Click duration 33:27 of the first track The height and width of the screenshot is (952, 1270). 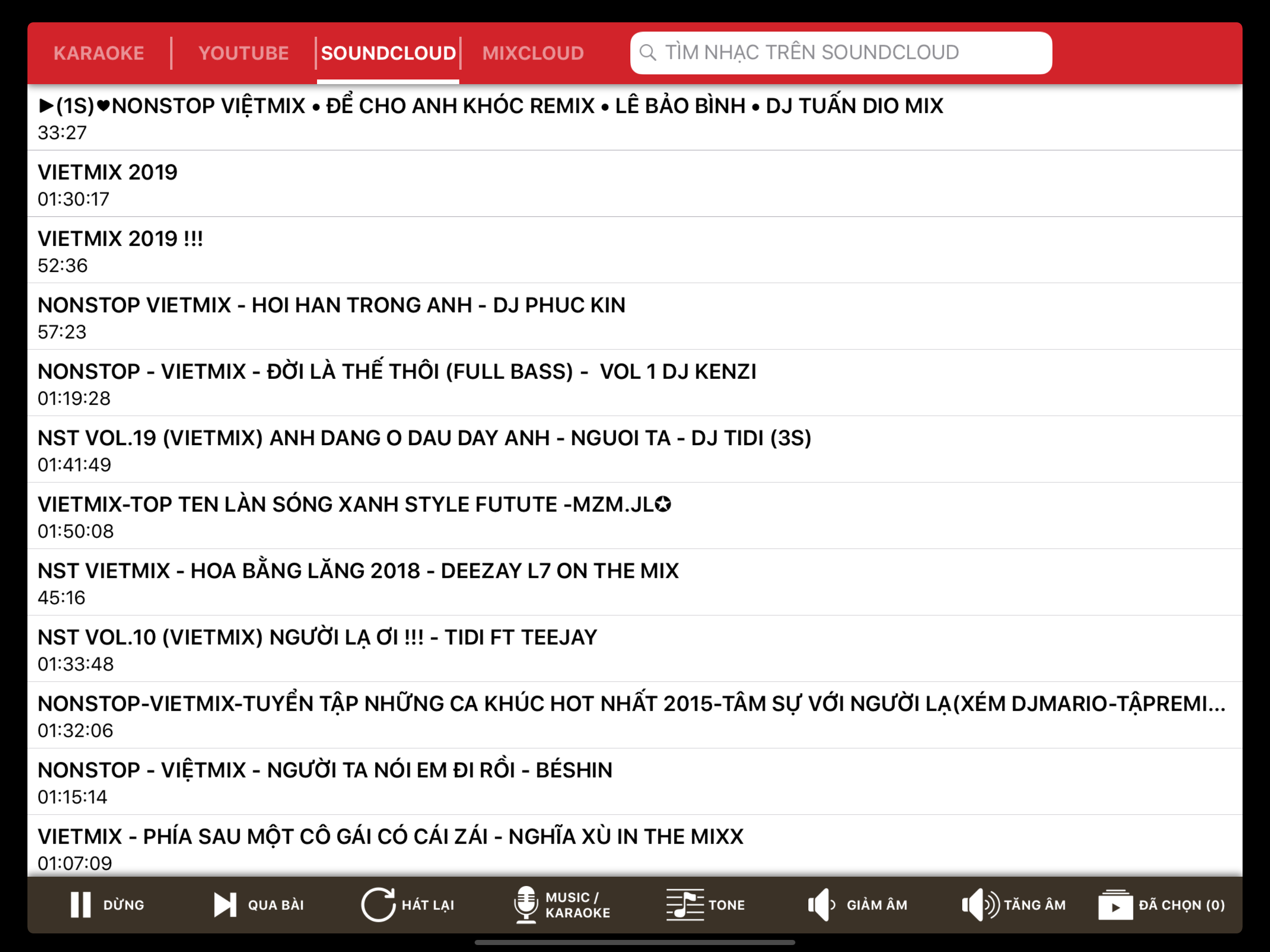click(62, 132)
